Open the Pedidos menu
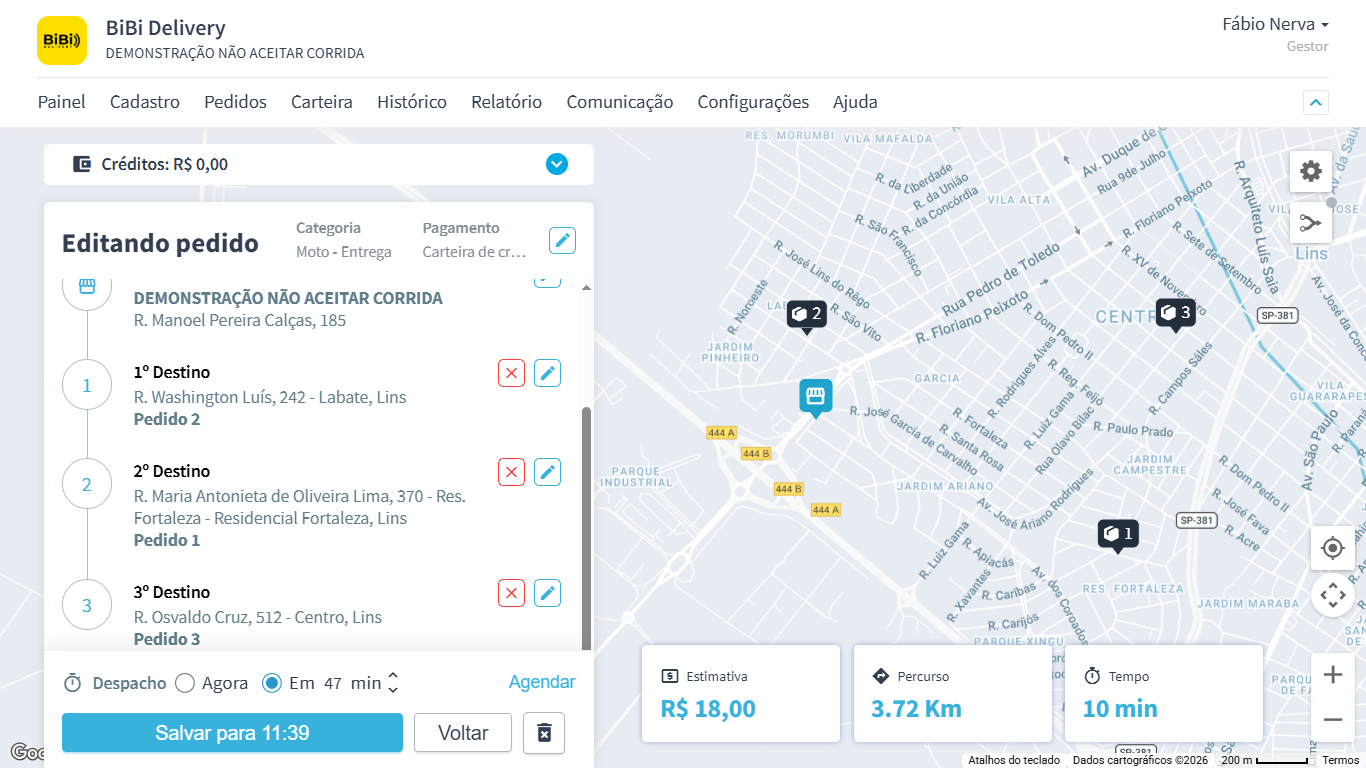The image size is (1366, 768). pos(235,102)
